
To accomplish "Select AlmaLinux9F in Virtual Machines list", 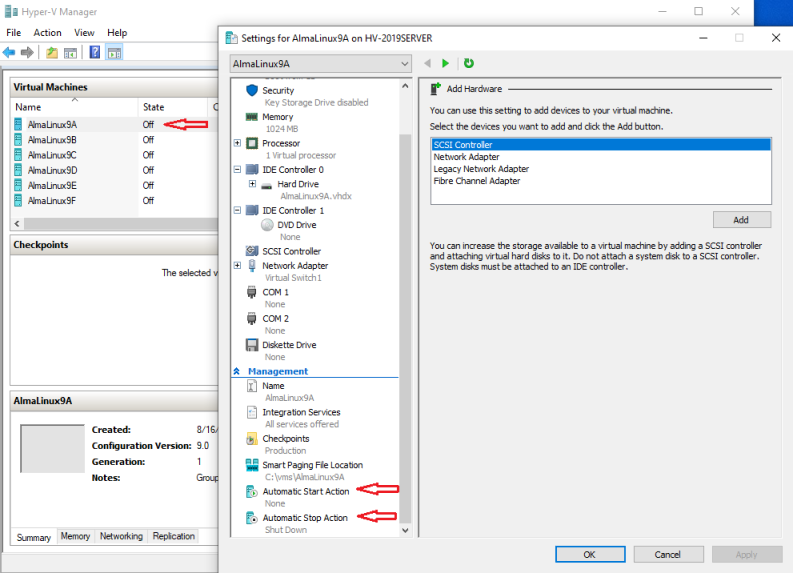I will coord(52,200).
